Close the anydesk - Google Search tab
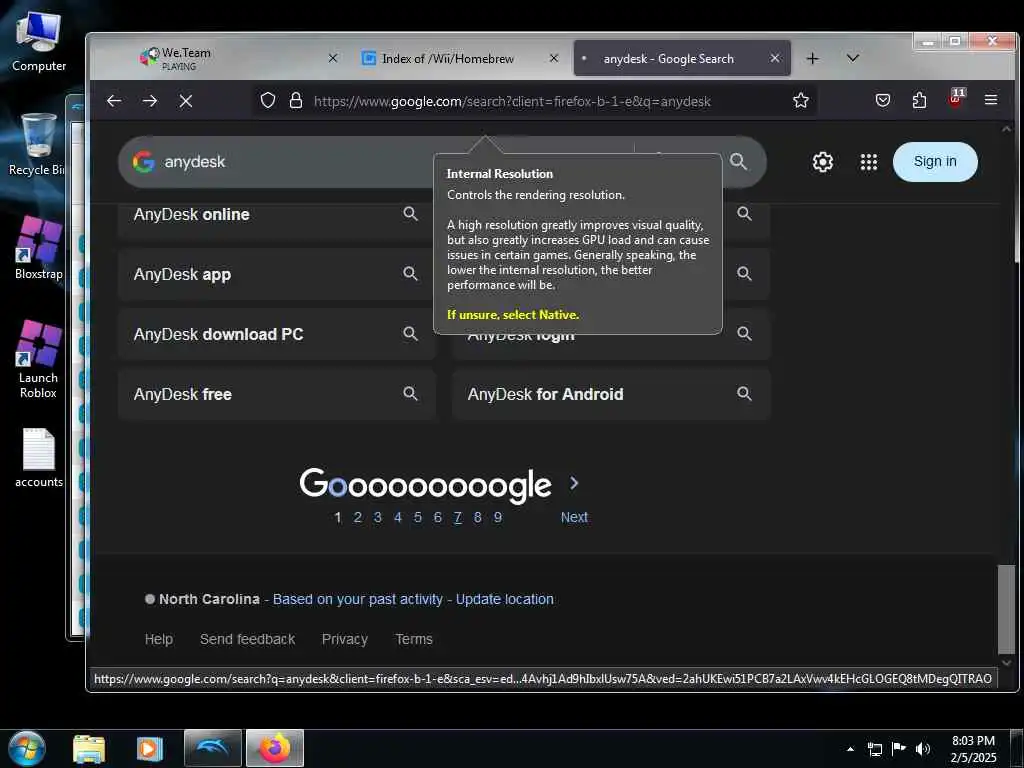 [x=775, y=58]
